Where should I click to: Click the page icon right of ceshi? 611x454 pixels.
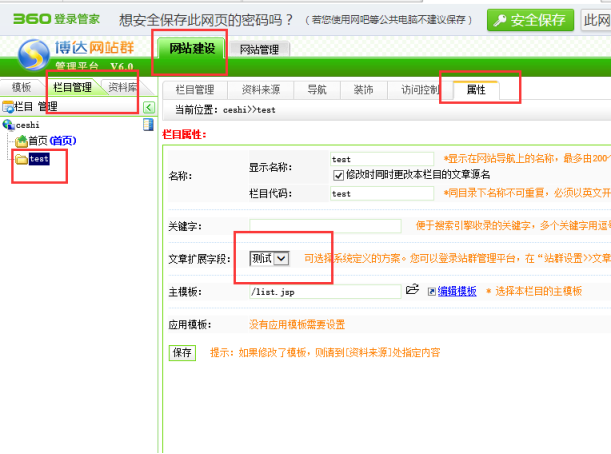click(x=147, y=124)
